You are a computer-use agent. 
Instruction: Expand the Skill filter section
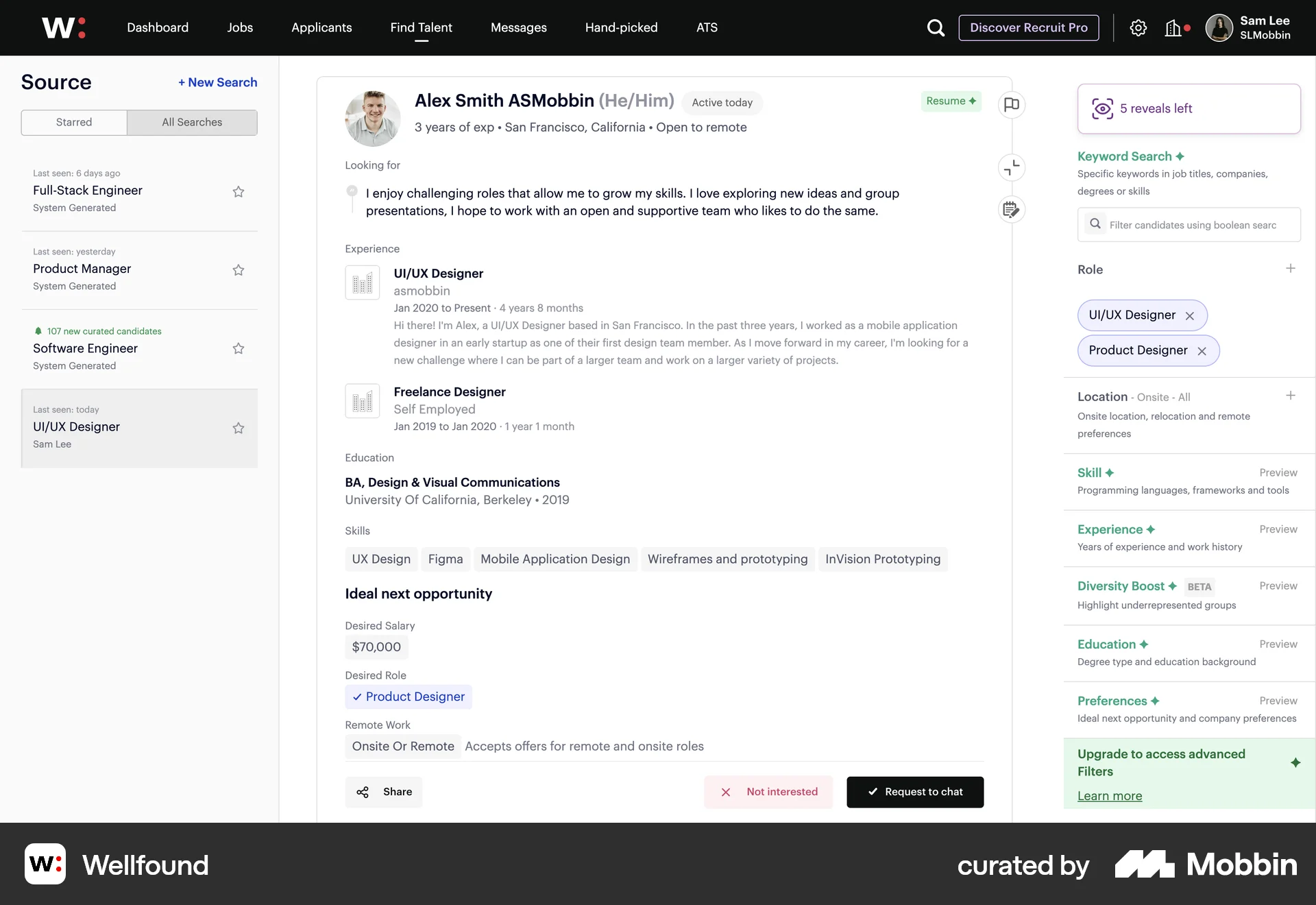pyautogui.click(x=1095, y=472)
